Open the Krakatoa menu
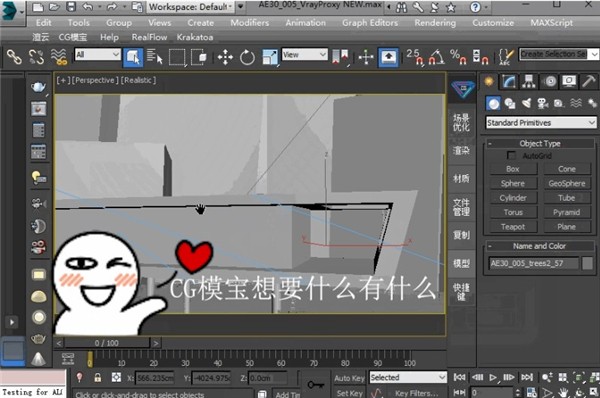Screen dimensions: 600x398 coord(195,37)
